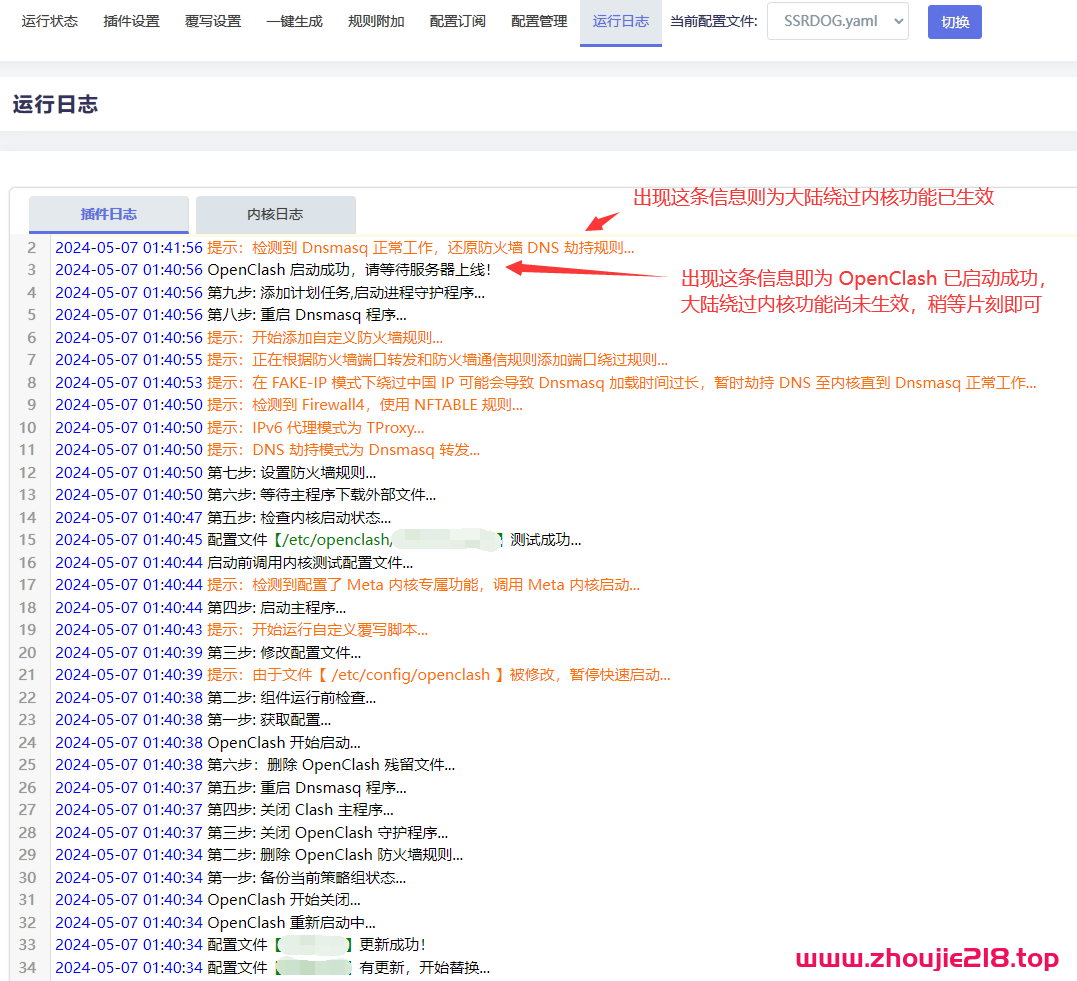Open the 插件设置 tab
Image resolution: width=1077 pixels, height=981 pixels.
point(130,21)
